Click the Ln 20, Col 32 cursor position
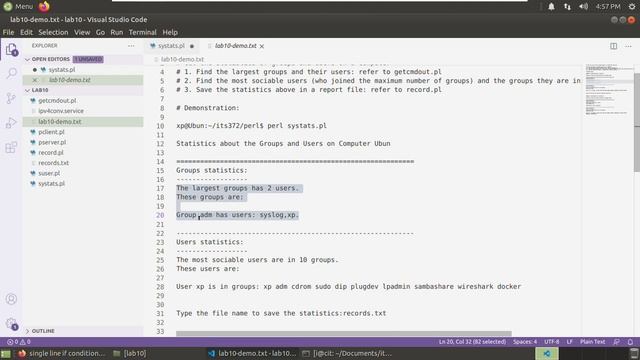Screen dimensions: 640x360 [x=472, y=342]
